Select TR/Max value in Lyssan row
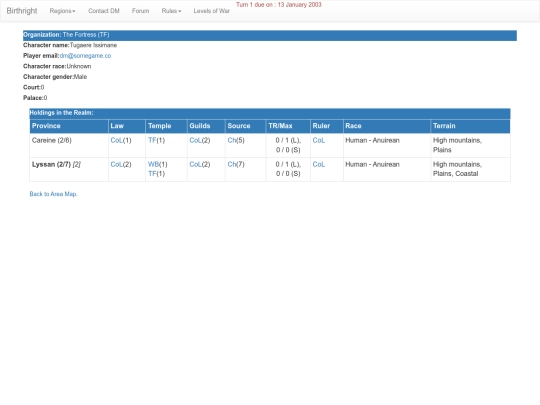Screen dimensions: 540x405 click(x=288, y=169)
